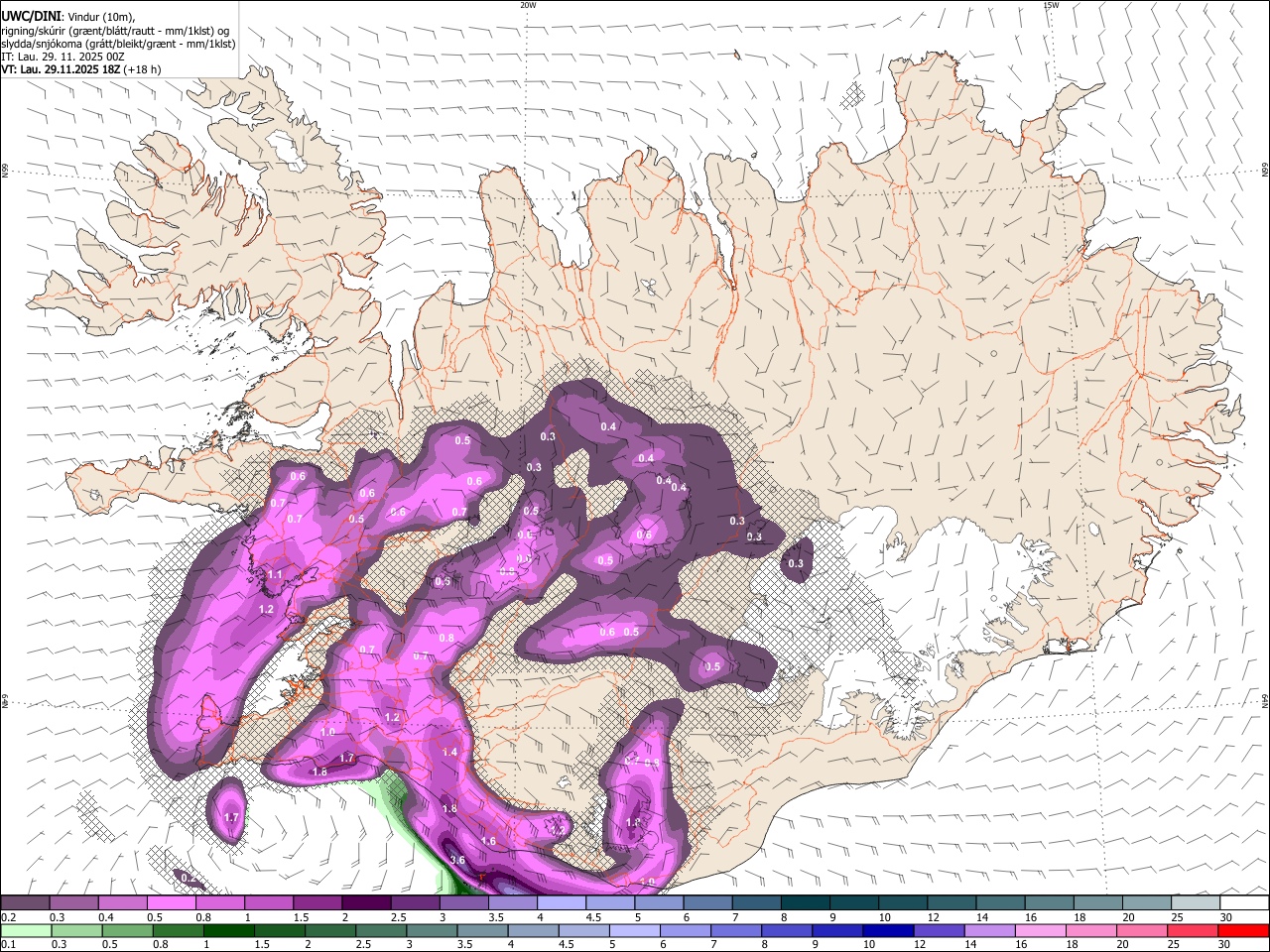Click the 'VT: Lau. 29.11.2025 18Z (+18 h)' line

point(81,69)
